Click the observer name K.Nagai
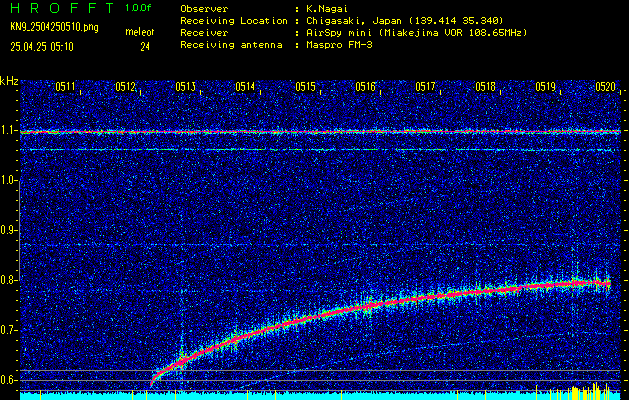The image size is (629, 400). 325,9
